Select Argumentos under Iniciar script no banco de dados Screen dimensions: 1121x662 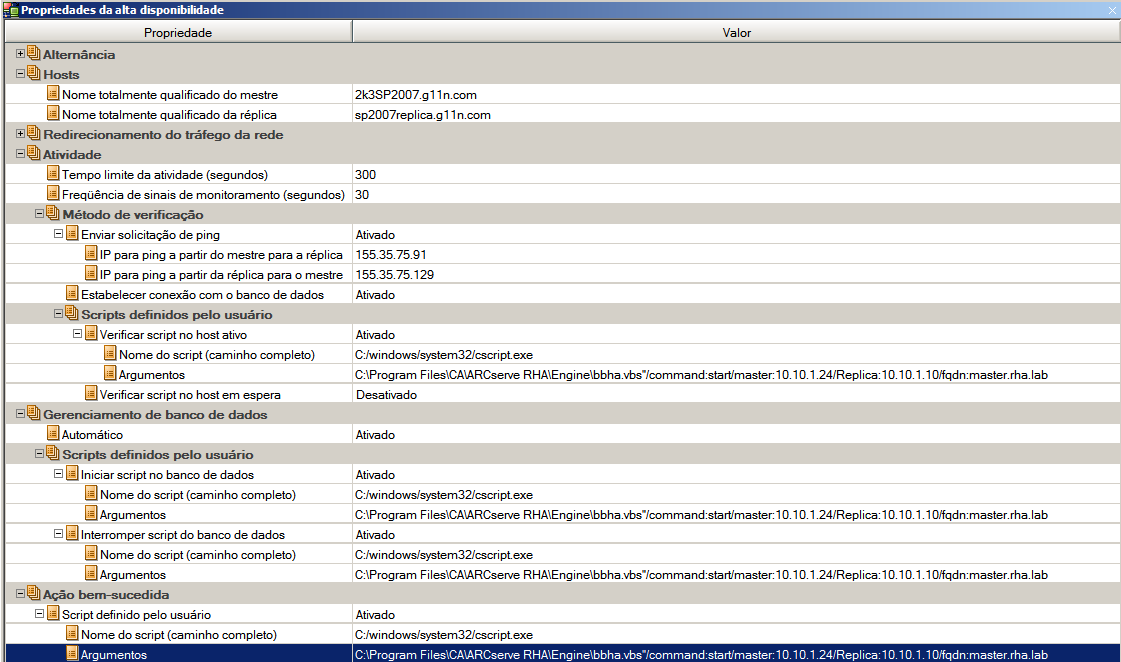(x=132, y=515)
